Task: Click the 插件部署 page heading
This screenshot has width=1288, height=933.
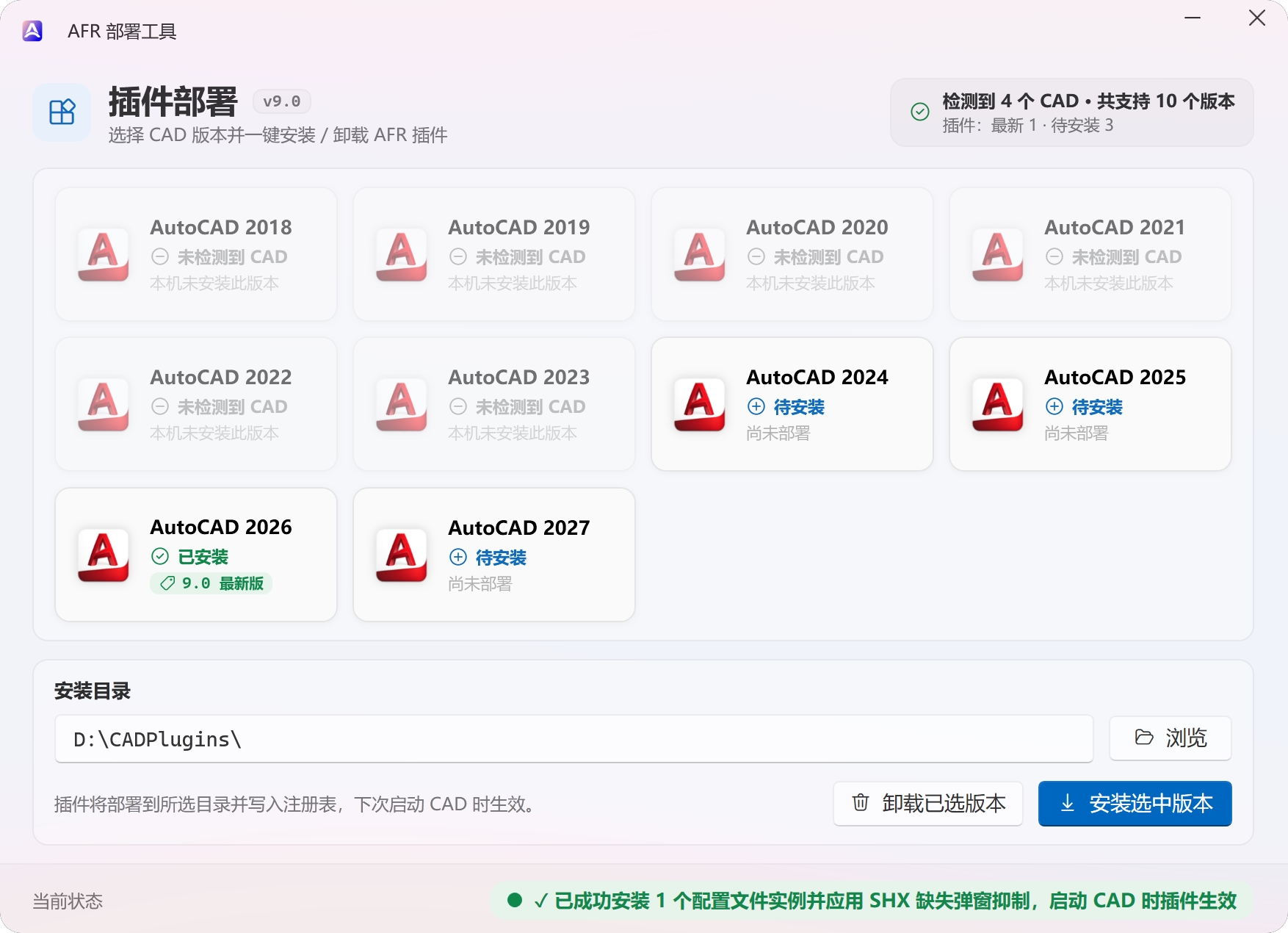Action: (173, 101)
